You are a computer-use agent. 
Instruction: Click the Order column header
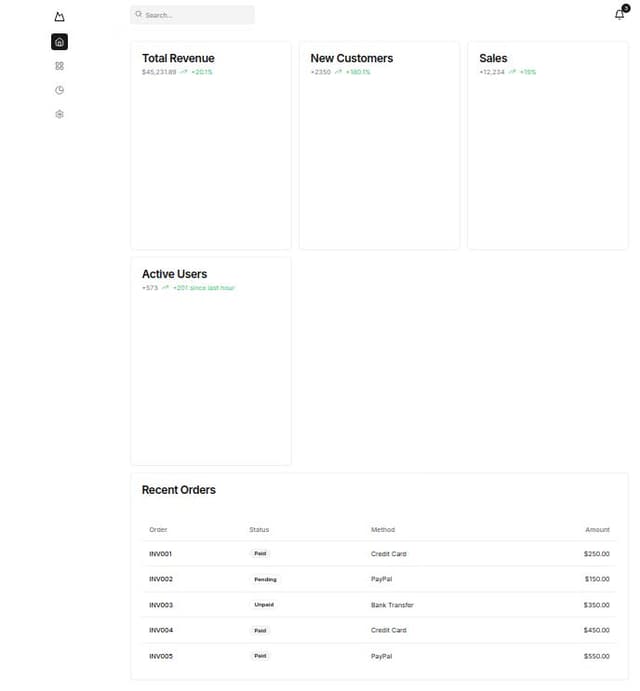click(x=158, y=530)
